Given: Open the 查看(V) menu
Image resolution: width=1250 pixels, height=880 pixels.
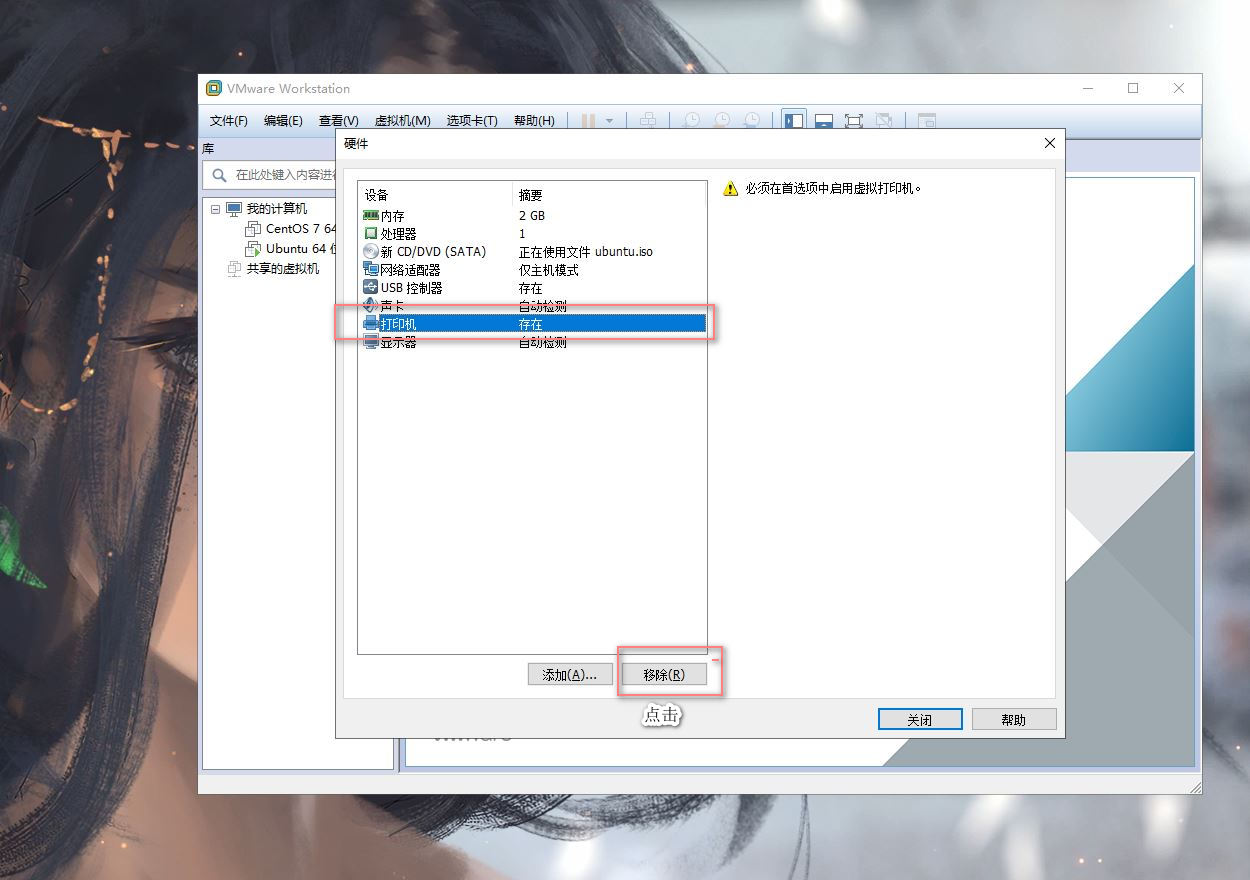Looking at the screenshot, I should pos(338,121).
